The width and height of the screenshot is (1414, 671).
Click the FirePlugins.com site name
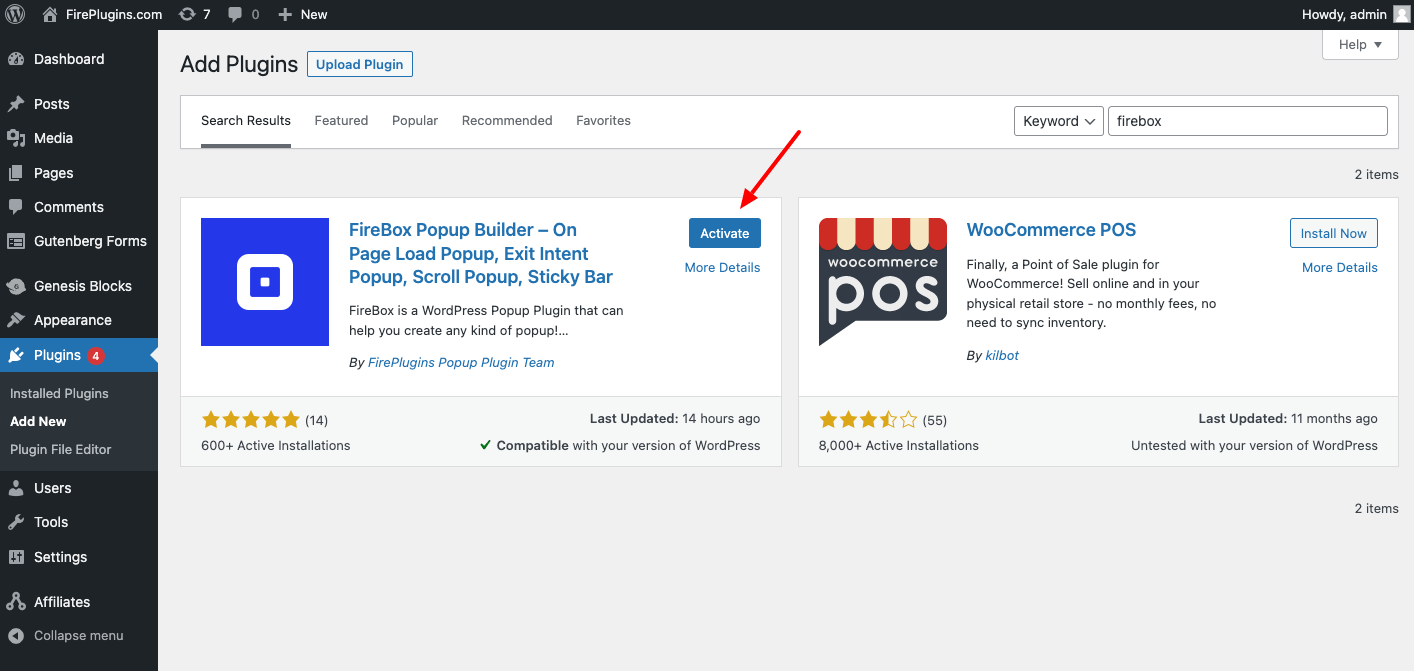tap(115, 14)
